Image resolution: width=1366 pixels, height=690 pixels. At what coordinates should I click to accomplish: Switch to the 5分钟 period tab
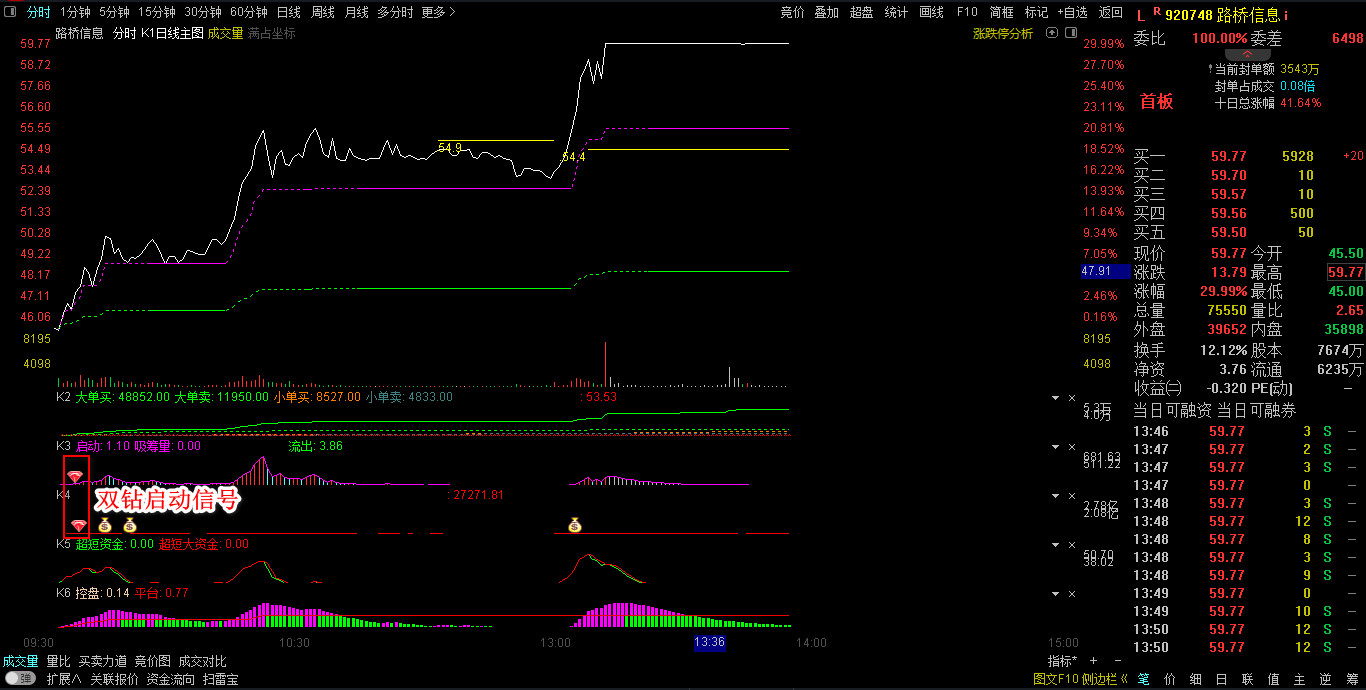(115, 12)
